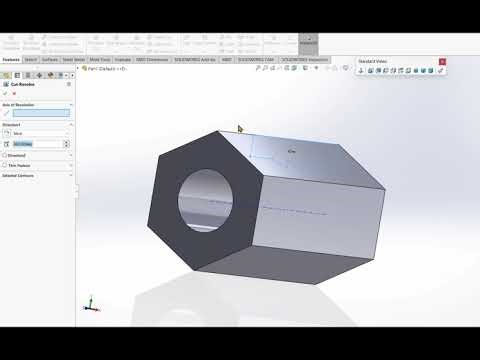Switch to Bottom view in Standard Views
Screen dimensions: 480x360
[408, 70]
